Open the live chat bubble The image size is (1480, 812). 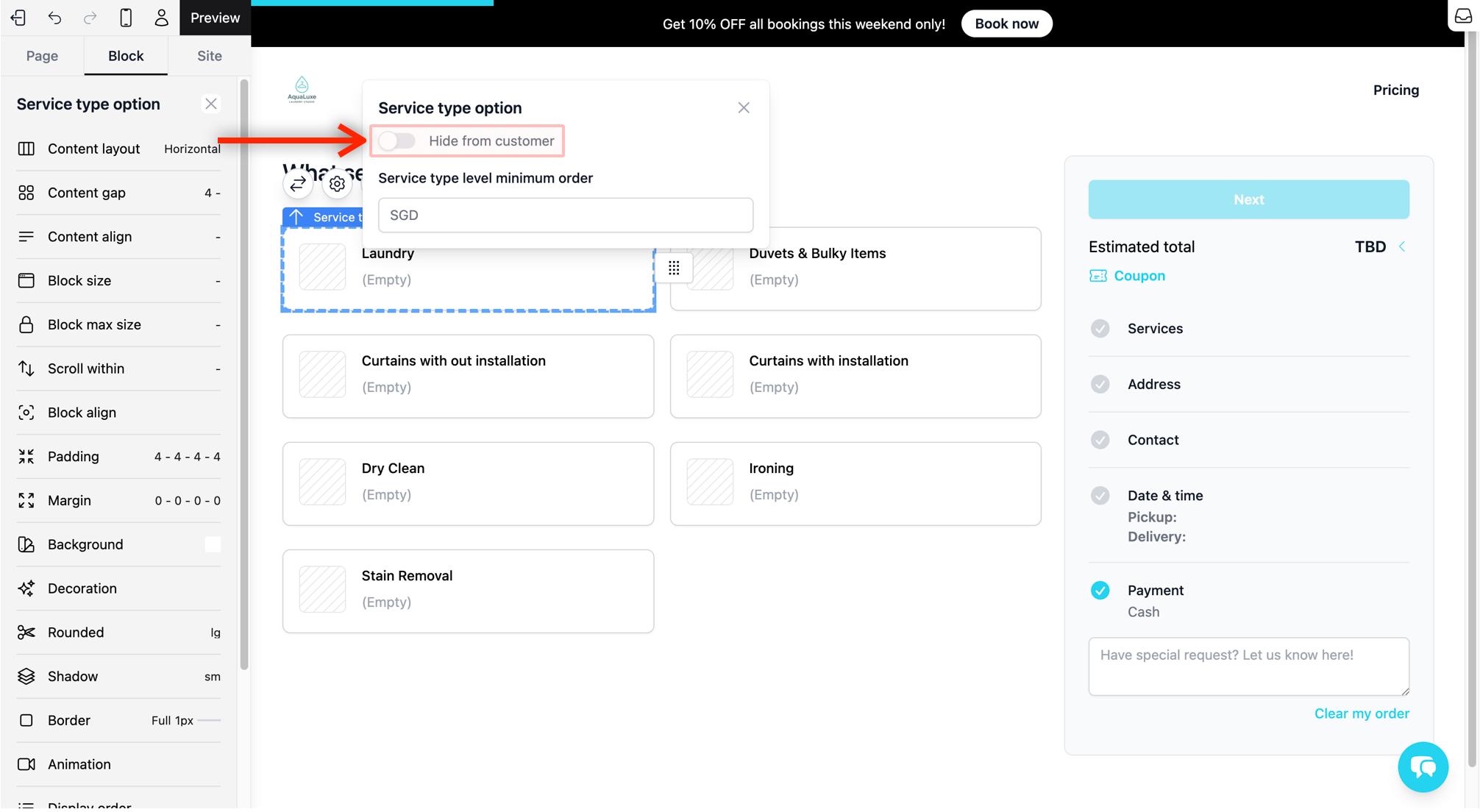pyautogui.click(x=1423, y=767)
